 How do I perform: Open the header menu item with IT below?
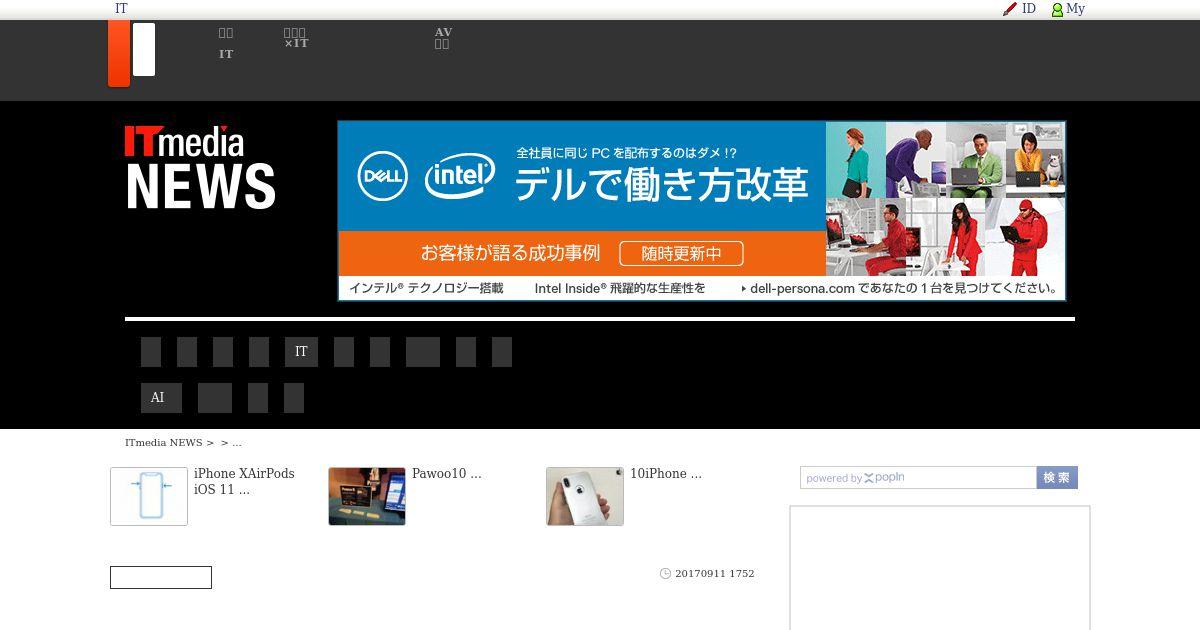226,43
